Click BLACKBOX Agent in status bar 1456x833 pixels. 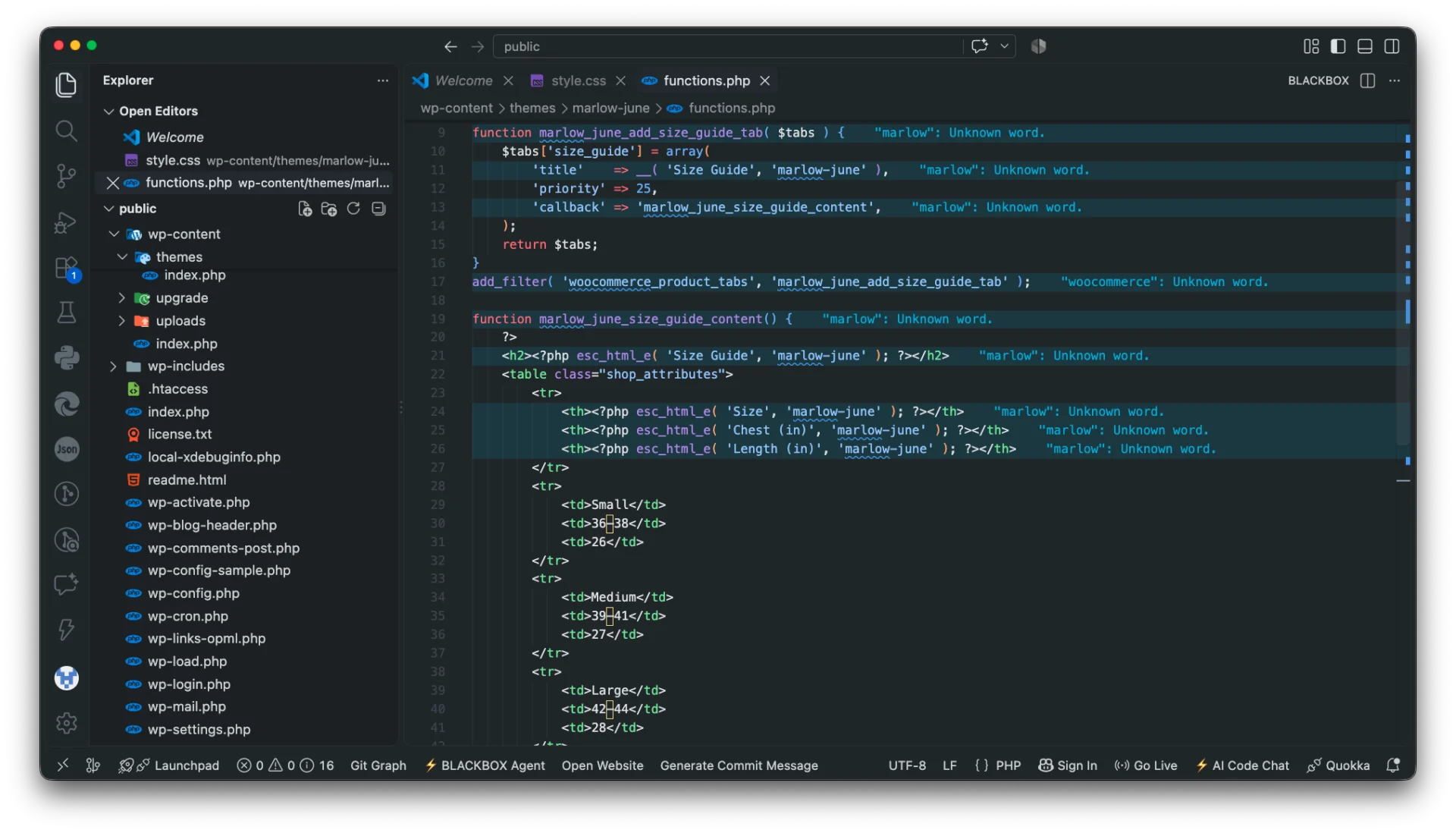[485, 765]
